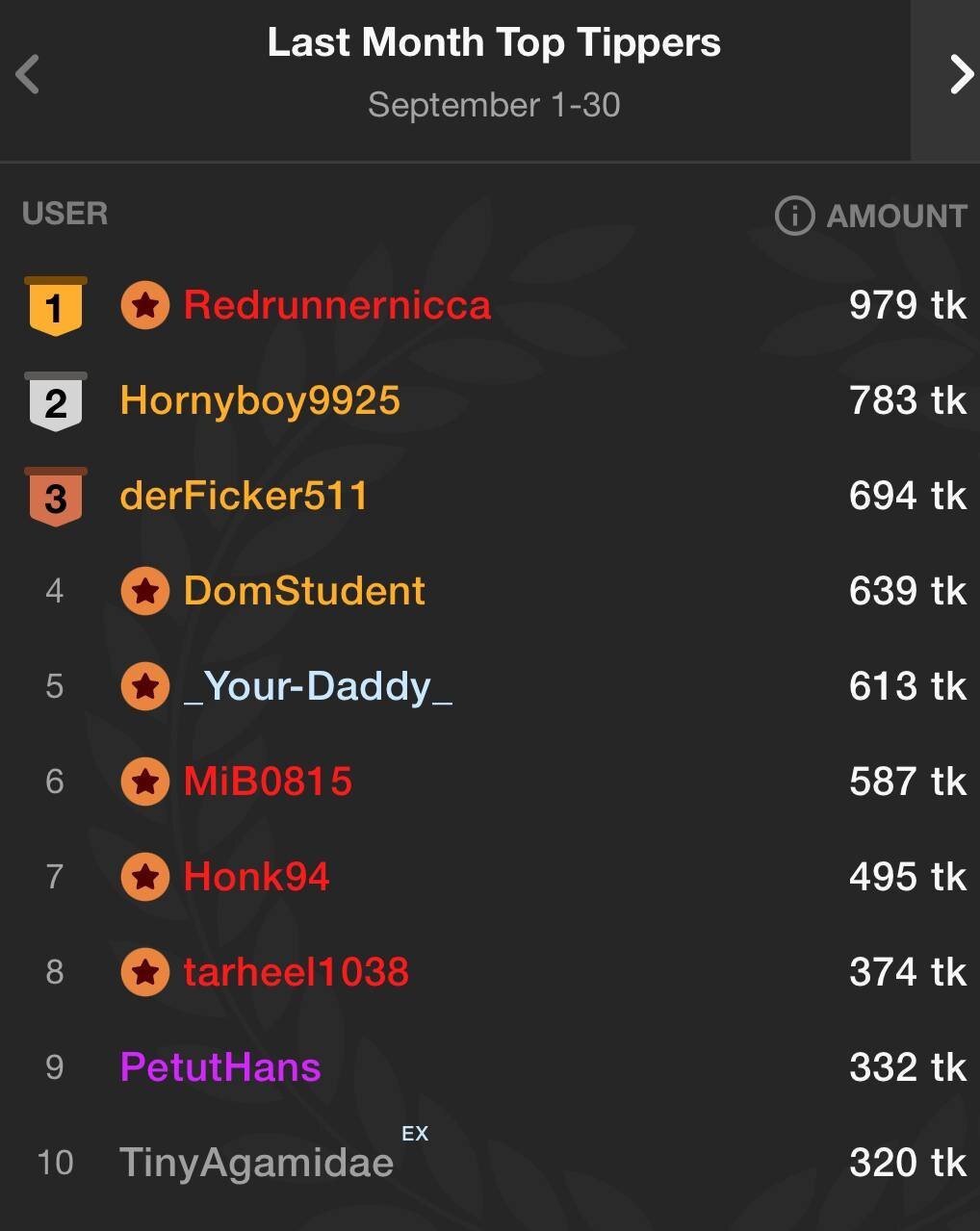Click the star badge beside MiB0815

coord(145,782)
